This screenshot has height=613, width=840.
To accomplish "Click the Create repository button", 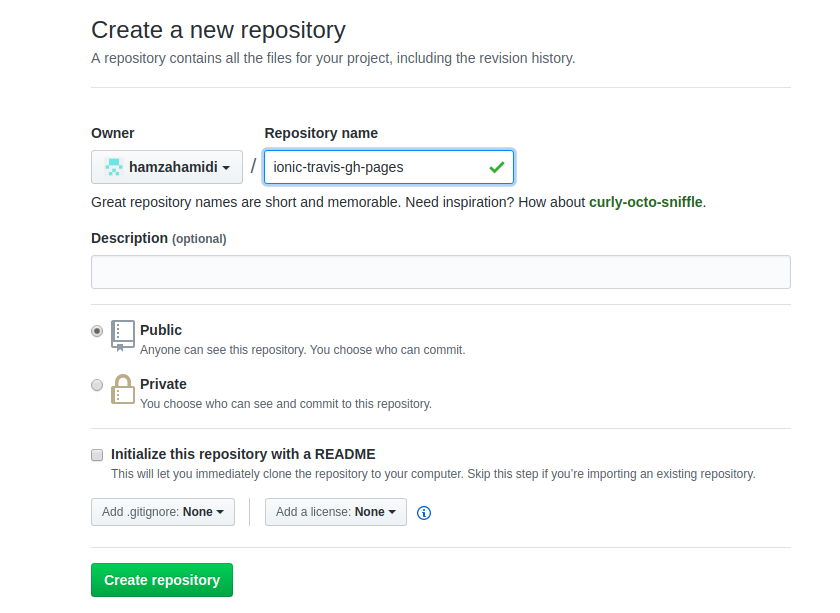I will (162, 580).
